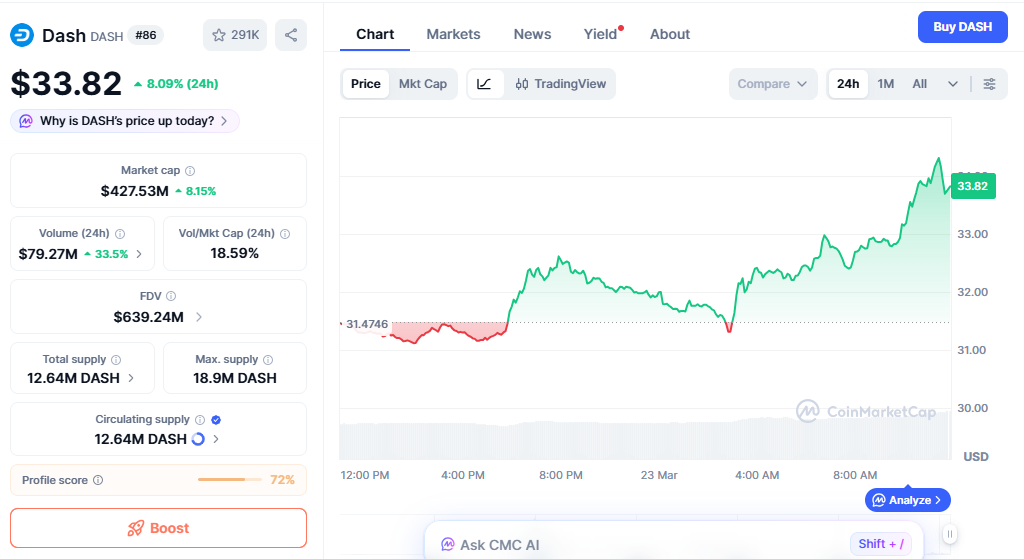1024x559 pixels.
Task: Show Vol/Mkt Cap (24h) info icon
Action: pos(285,234)
